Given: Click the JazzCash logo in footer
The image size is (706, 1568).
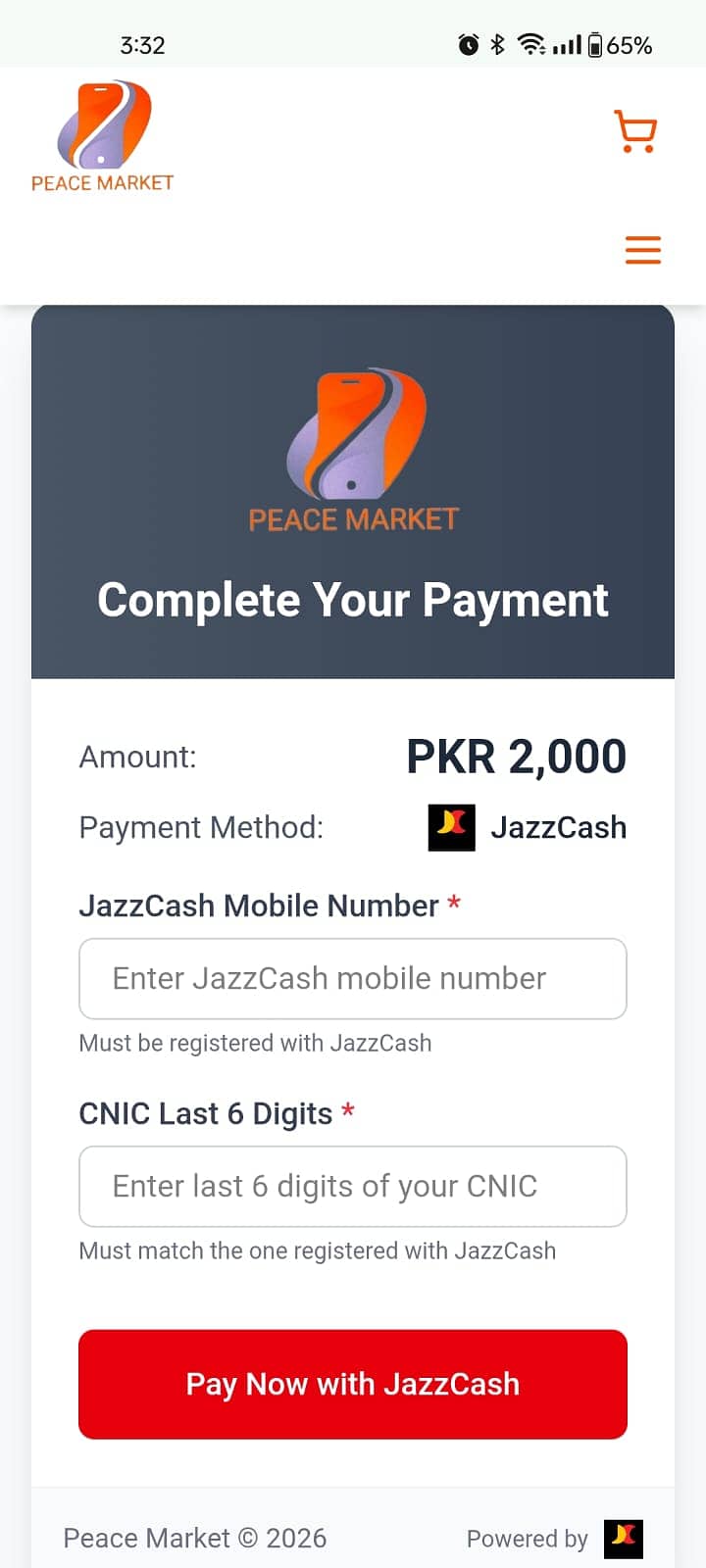Looking at the screenshot, I should 623,1539.
